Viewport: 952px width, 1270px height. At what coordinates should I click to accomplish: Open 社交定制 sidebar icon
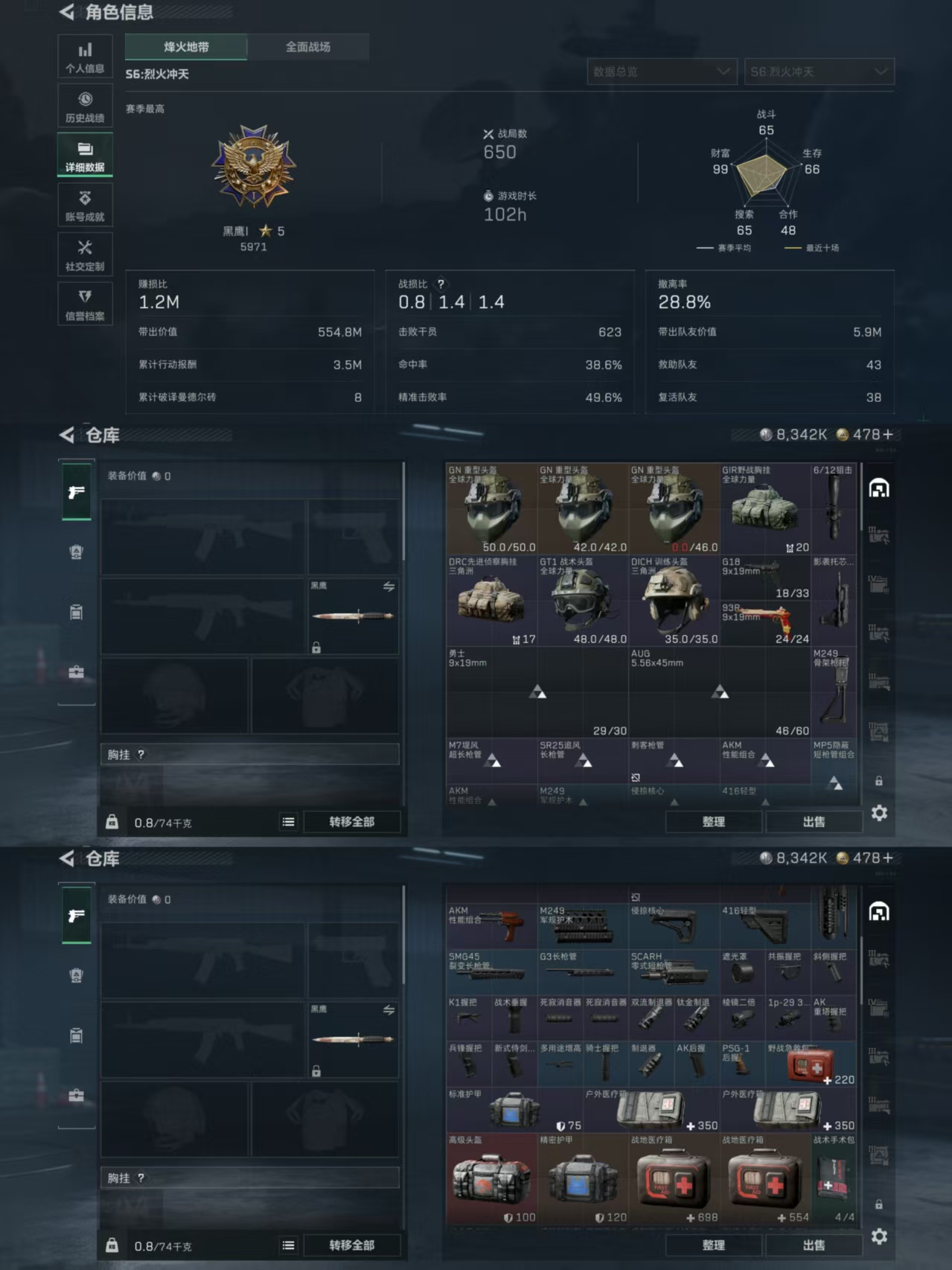point(85,255)
